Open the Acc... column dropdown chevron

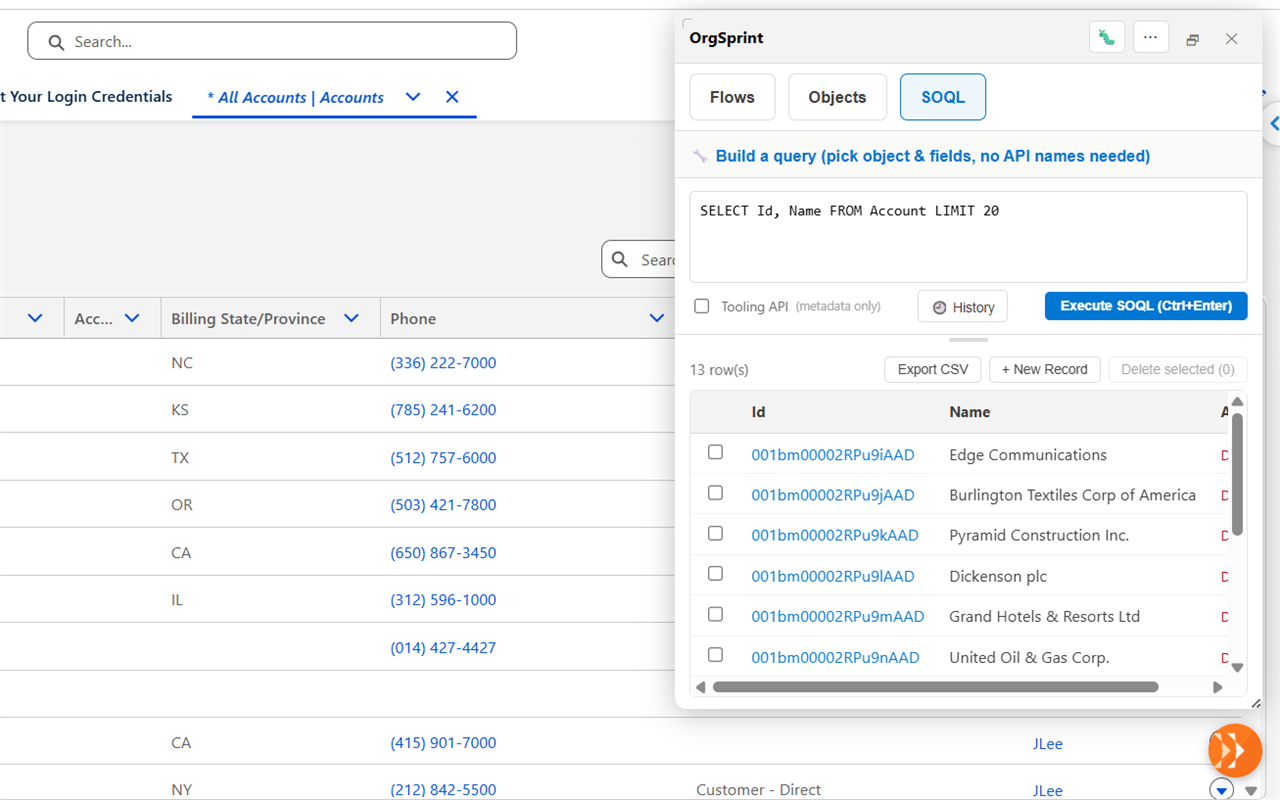coord(132,318)
